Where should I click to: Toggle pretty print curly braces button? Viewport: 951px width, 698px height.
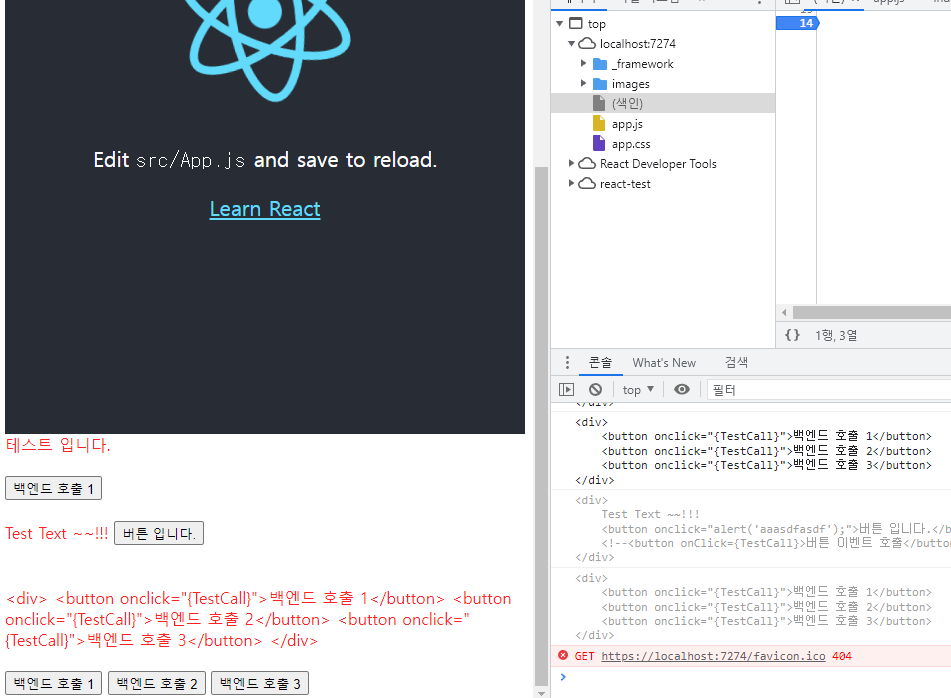792,335
